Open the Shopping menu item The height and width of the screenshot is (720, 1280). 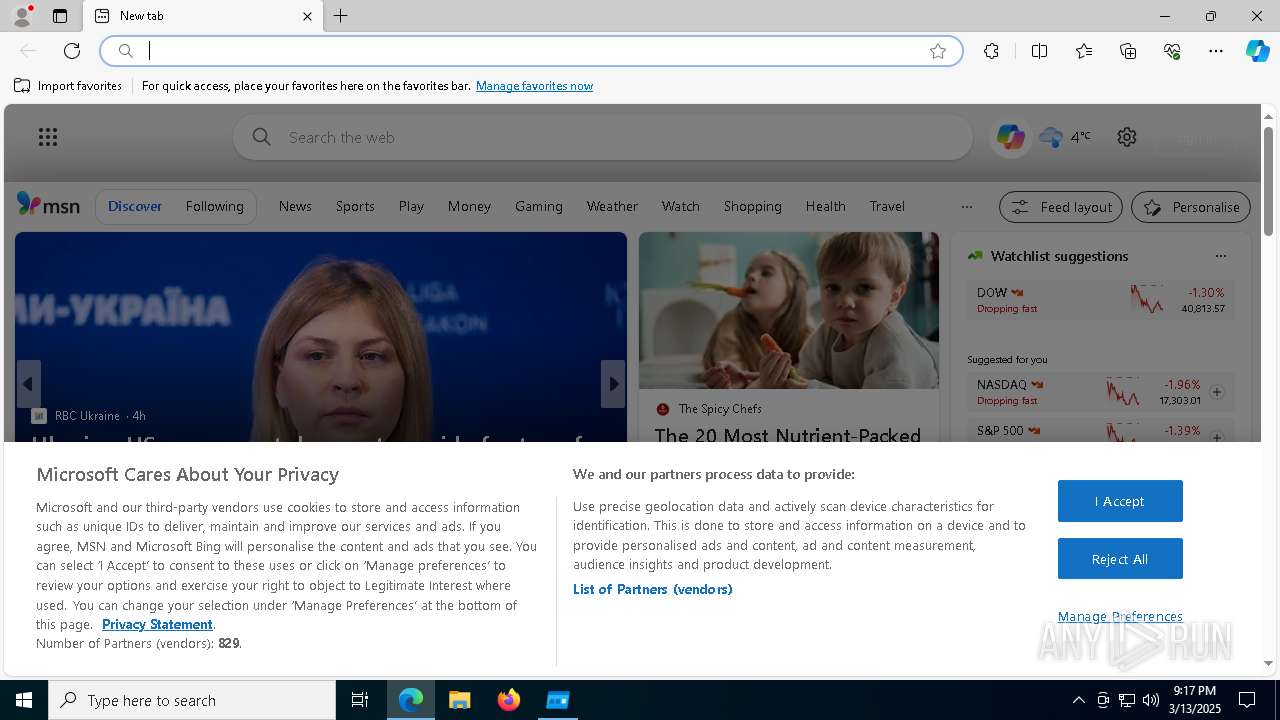pyautogui.click(x=752, y=206)
